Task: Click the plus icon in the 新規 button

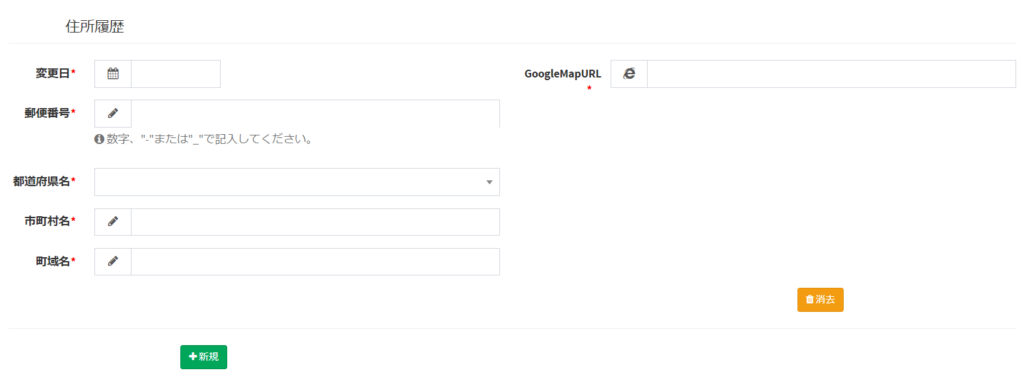Action: 193,357
